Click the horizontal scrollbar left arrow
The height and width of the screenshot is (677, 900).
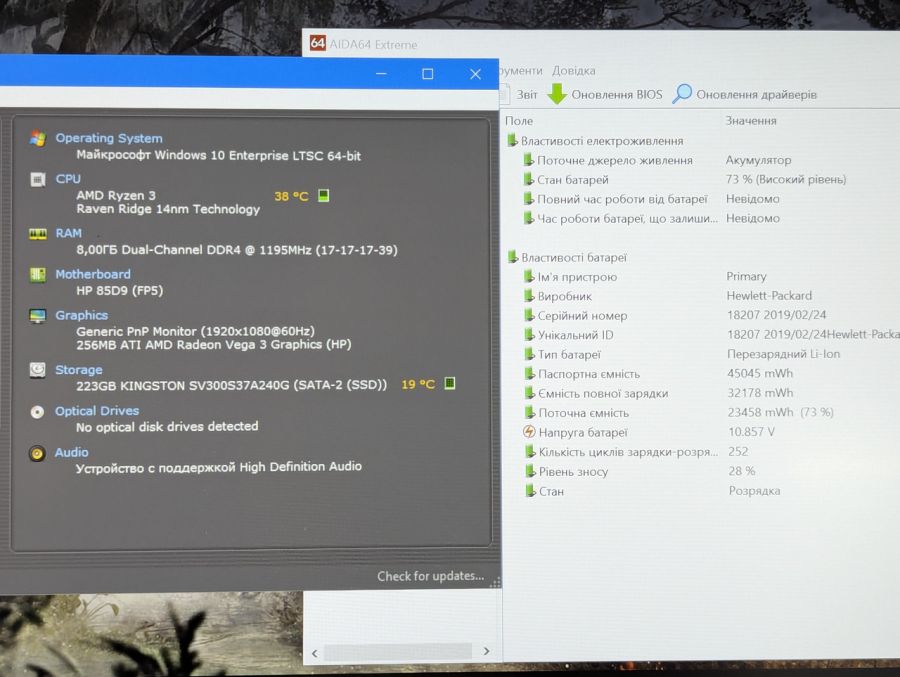pos(315,653)
